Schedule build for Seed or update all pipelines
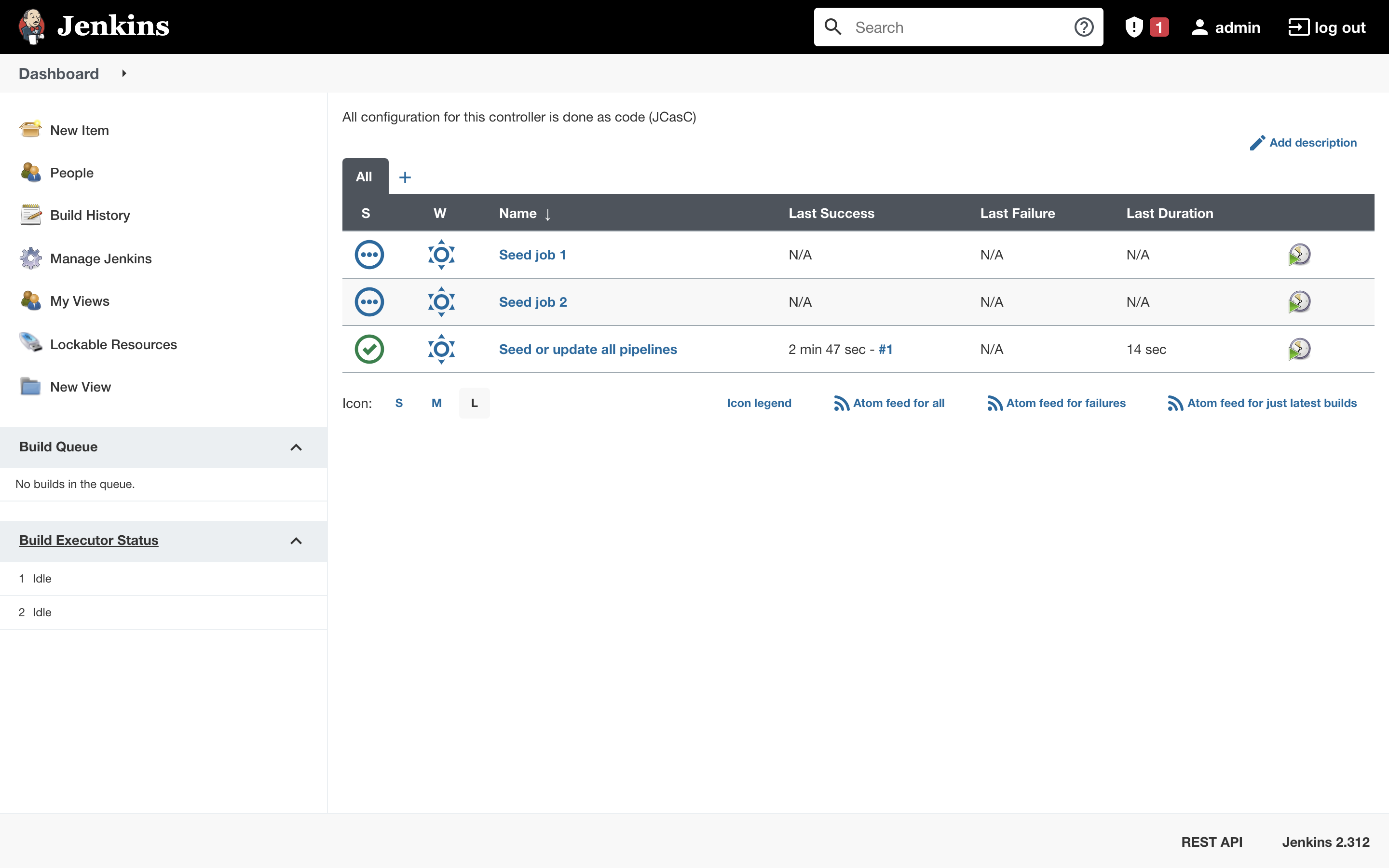The width and height of the screenshot is (1389, 868). tap(1299, 349)
